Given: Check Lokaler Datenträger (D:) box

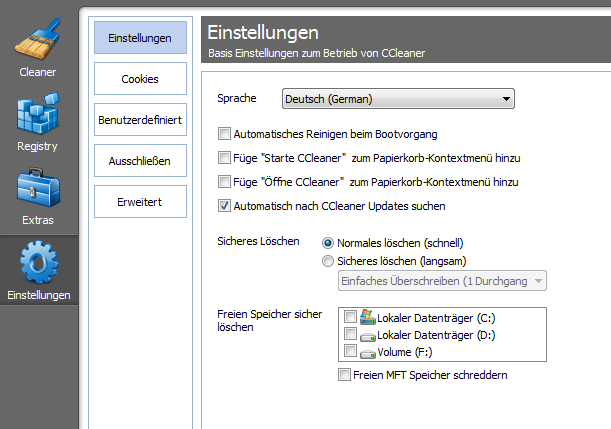Looking at the screenshot, I should coord(350,334).
